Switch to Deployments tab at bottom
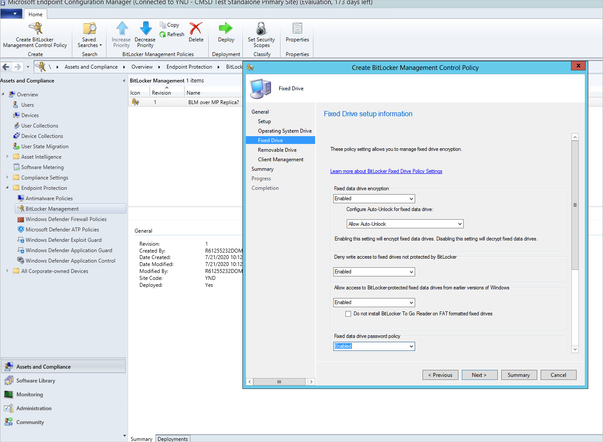Screen dimensions: 603x442 (x=173, y=439)
